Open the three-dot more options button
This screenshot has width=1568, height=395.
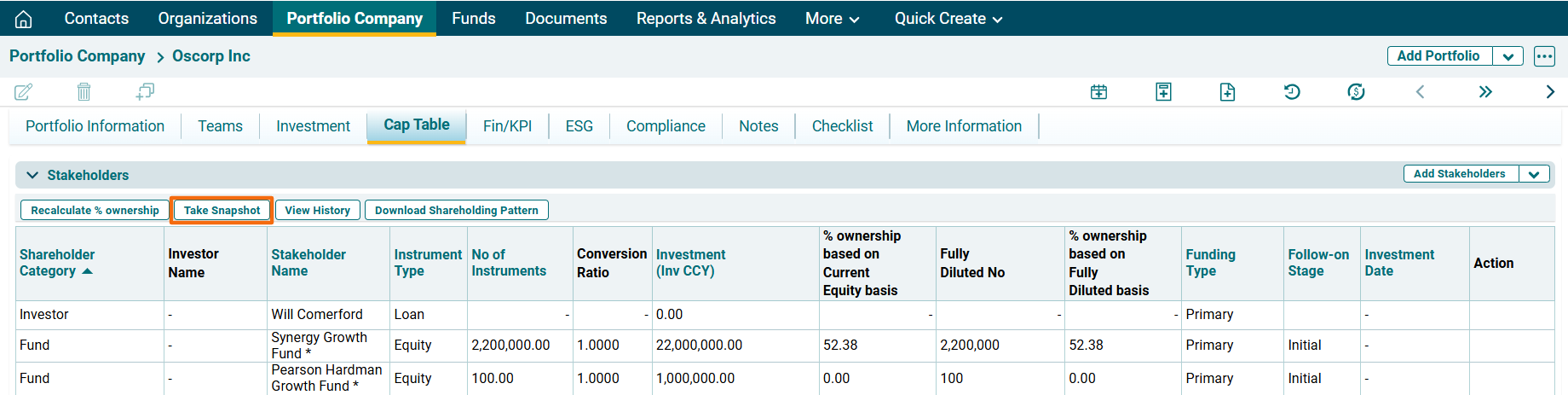[1544, 56]
